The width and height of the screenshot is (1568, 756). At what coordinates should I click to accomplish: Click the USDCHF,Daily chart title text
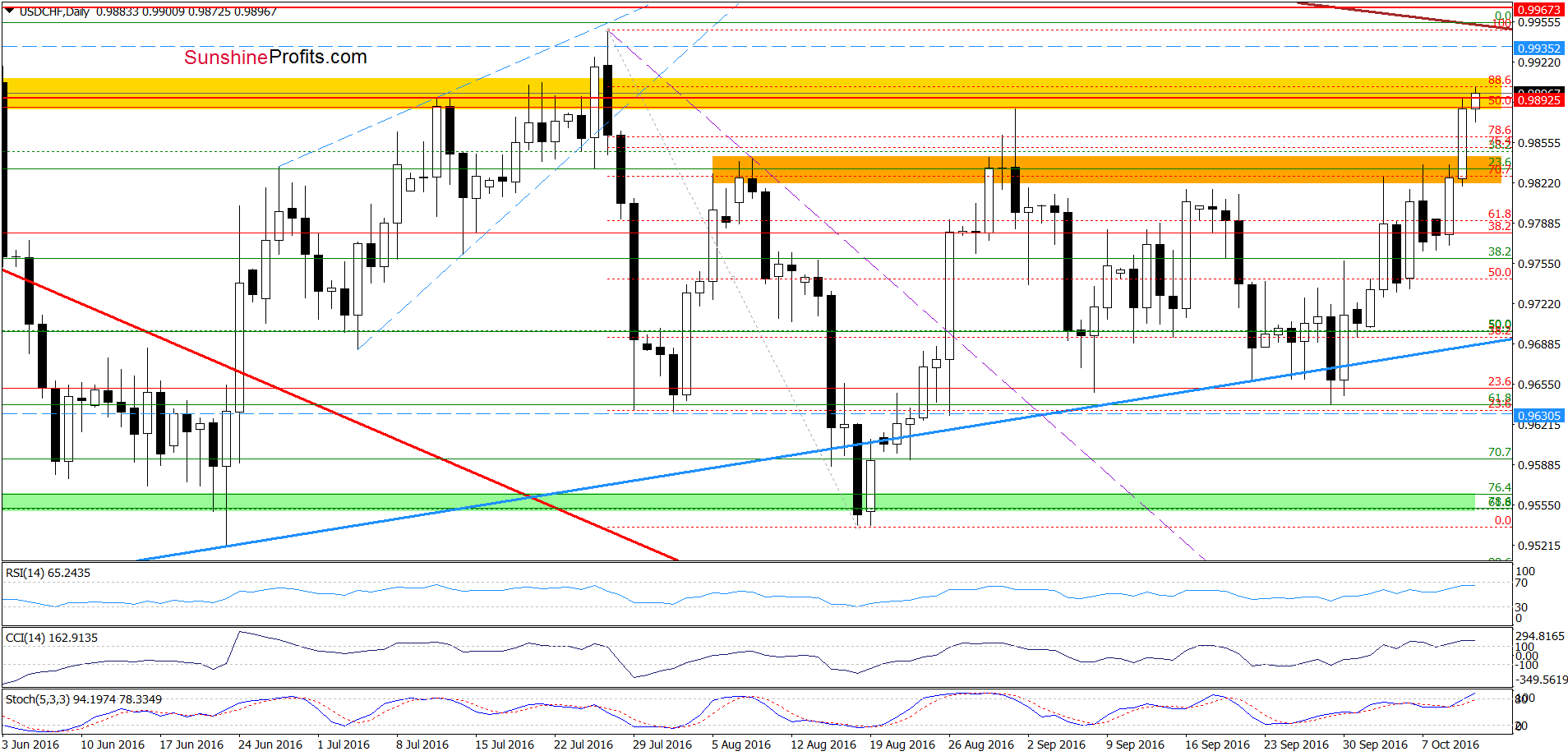click(55, 12)
